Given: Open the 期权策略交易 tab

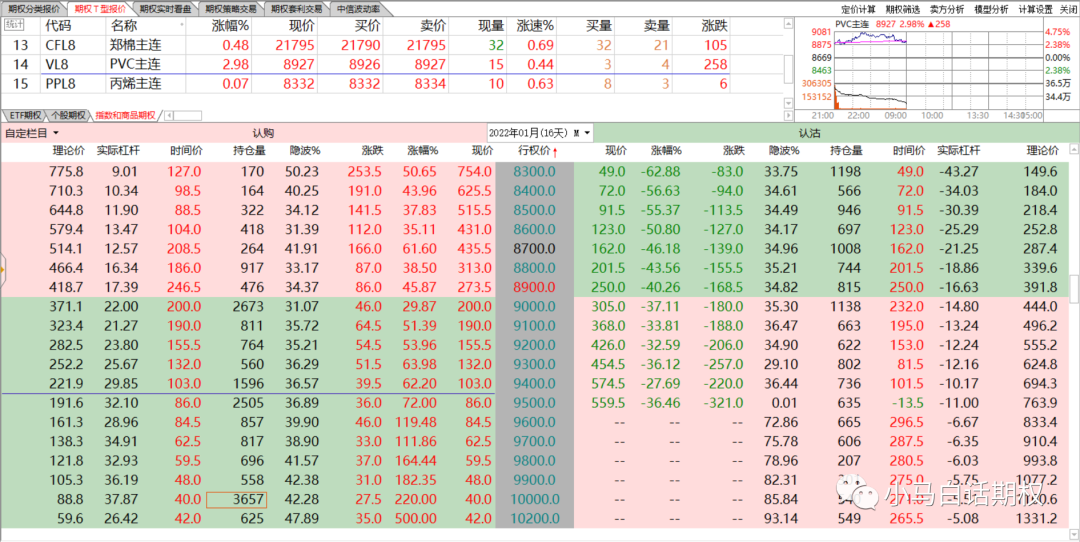Looking at the screenshot, I should tap(232, 8).
